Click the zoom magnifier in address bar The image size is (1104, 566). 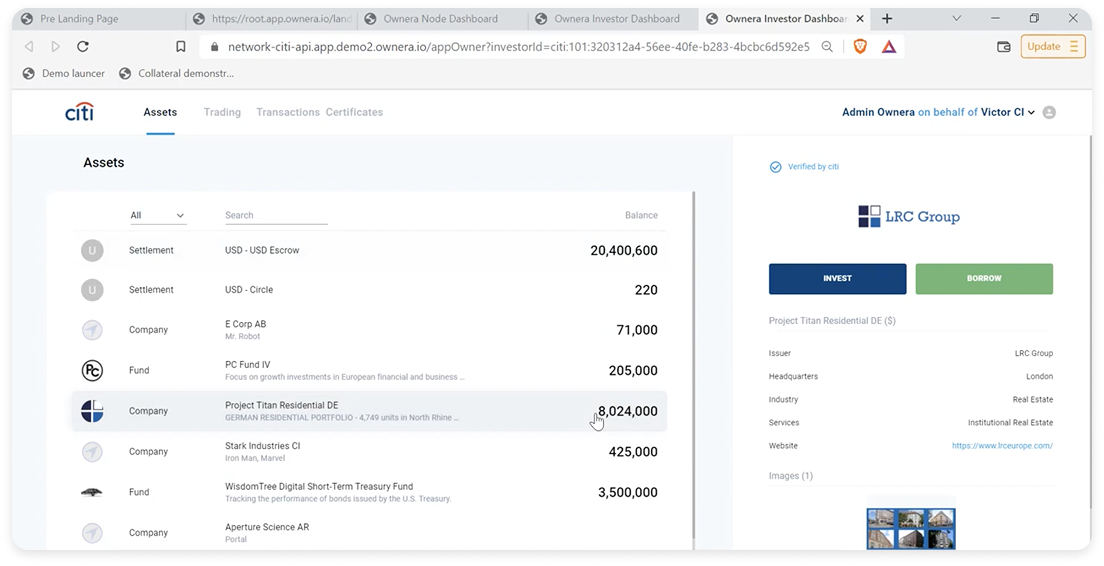click(x=827, y=46)
